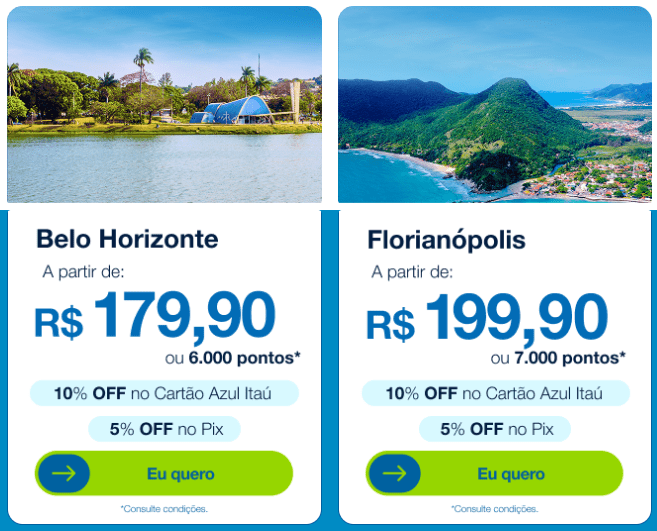Click 'A partir de:' on Florianópolis card
The height and width of the screenshot is (531, 657).
tap(411, 271)
